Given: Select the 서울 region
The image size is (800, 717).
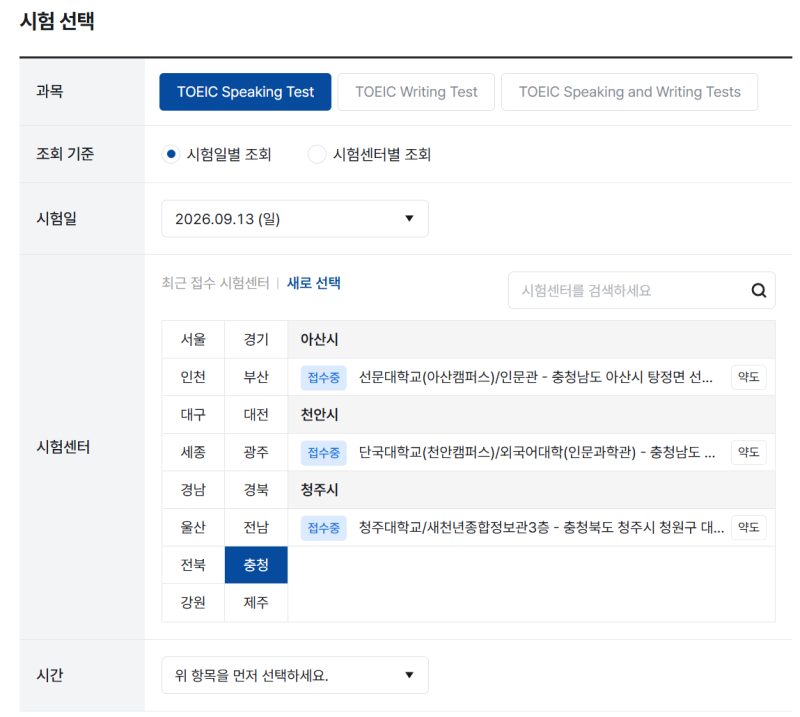Looking at the screenshot, I should (193, 339).
